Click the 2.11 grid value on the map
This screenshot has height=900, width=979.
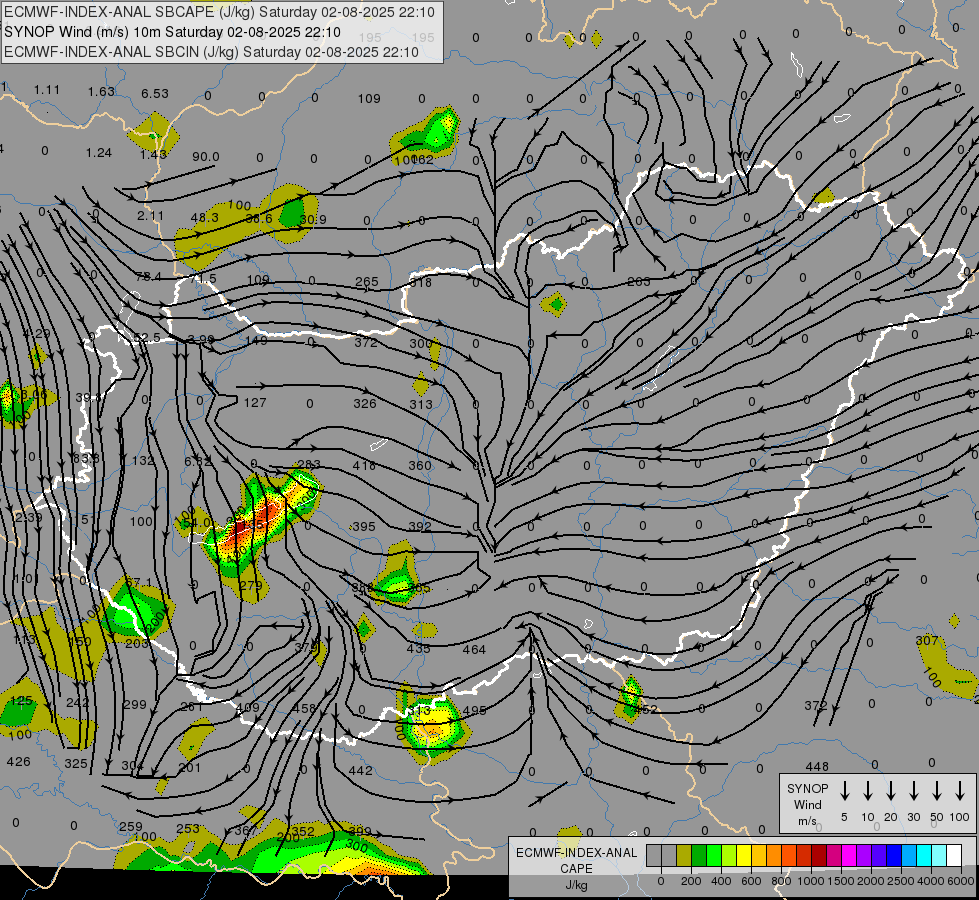[x=150, y=215]
